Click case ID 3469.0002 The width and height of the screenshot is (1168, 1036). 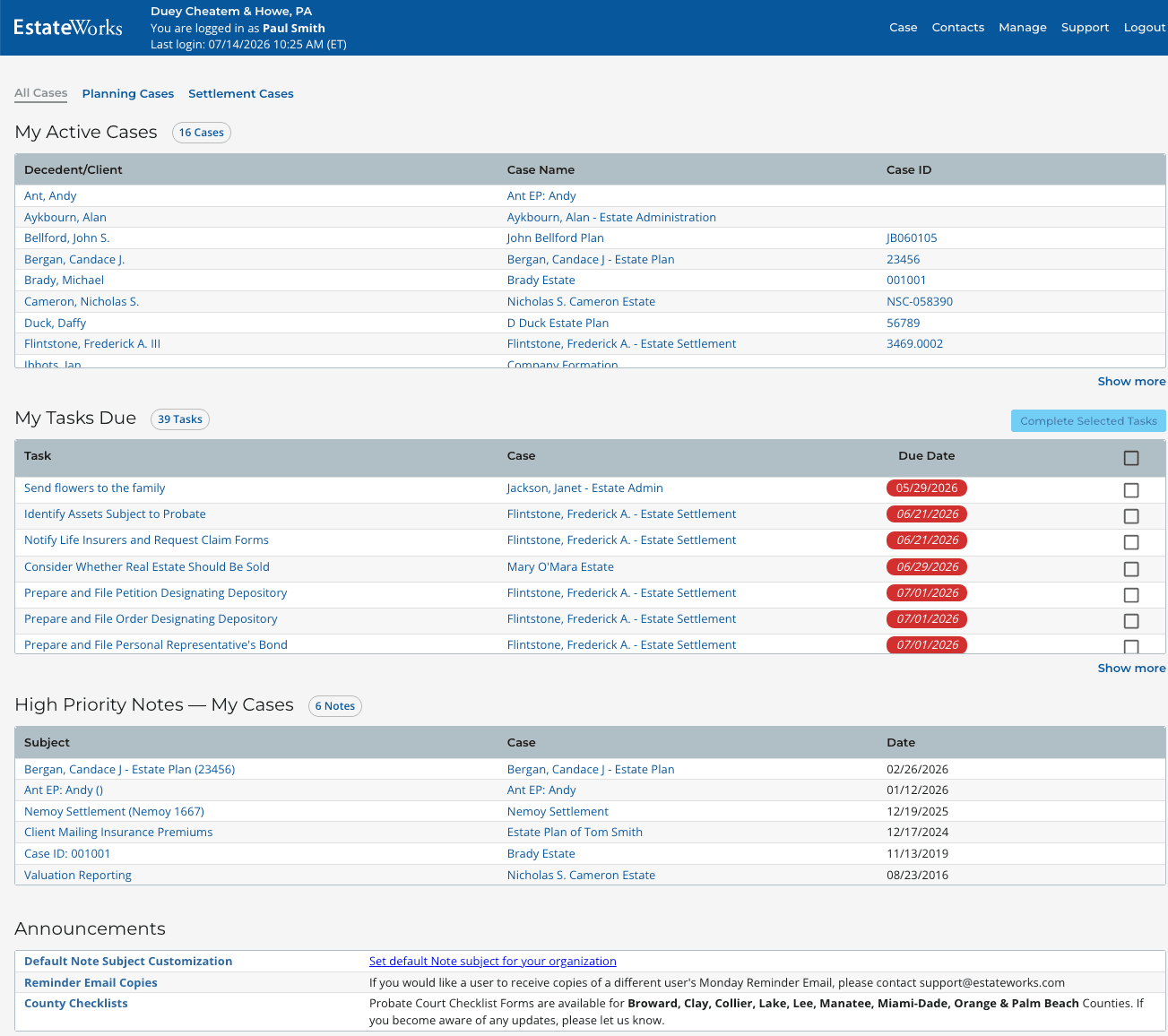914,343
